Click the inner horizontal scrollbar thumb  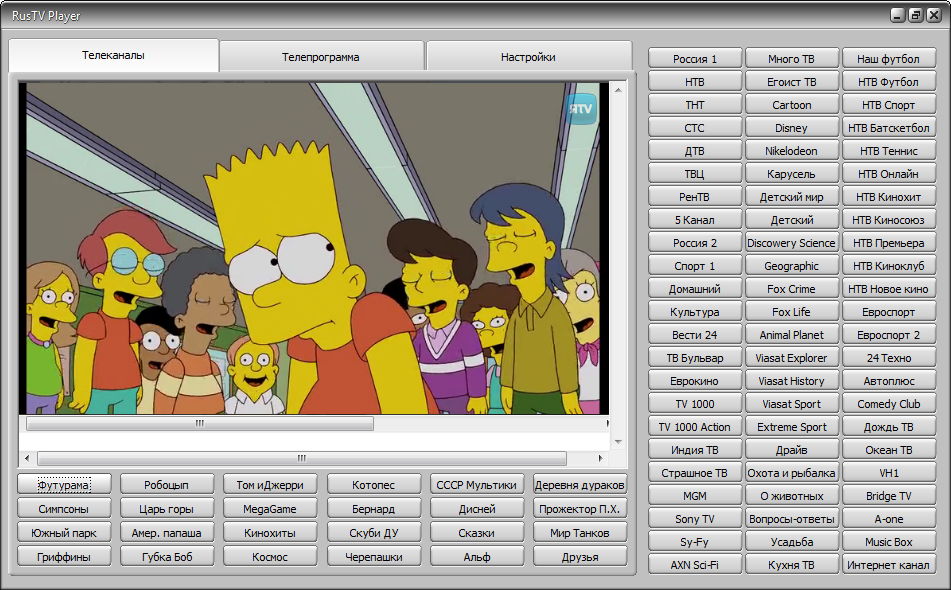click(200, 423)
